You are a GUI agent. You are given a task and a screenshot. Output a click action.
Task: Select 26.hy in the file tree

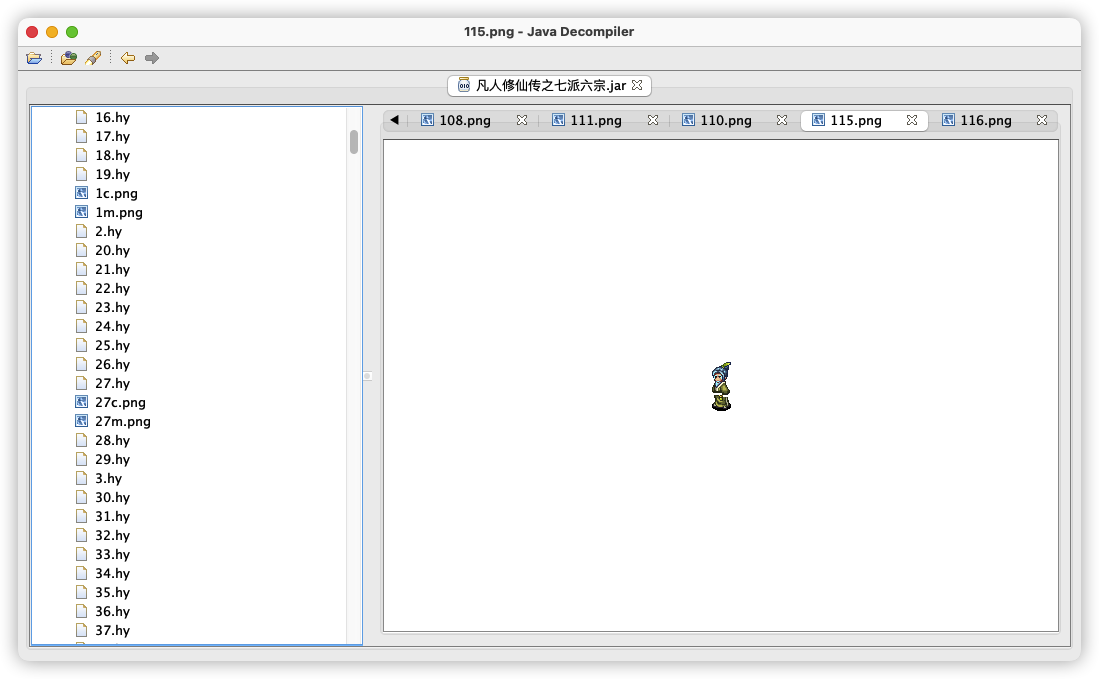112,364
